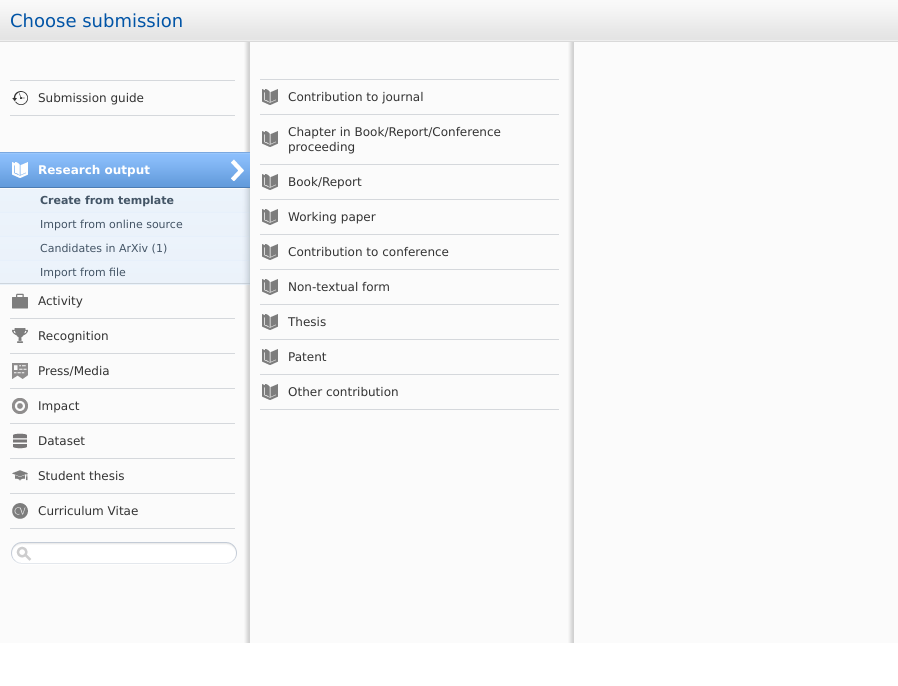
Task: Focus the search input field
Action: pos(124,553)
